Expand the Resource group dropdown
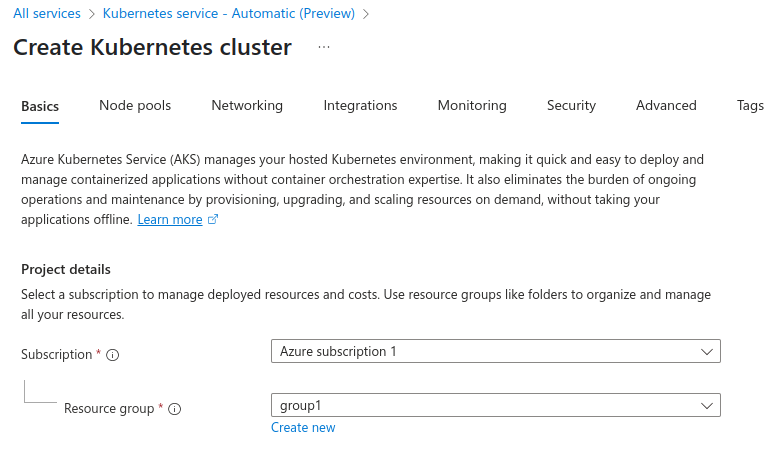 point(707,406)
